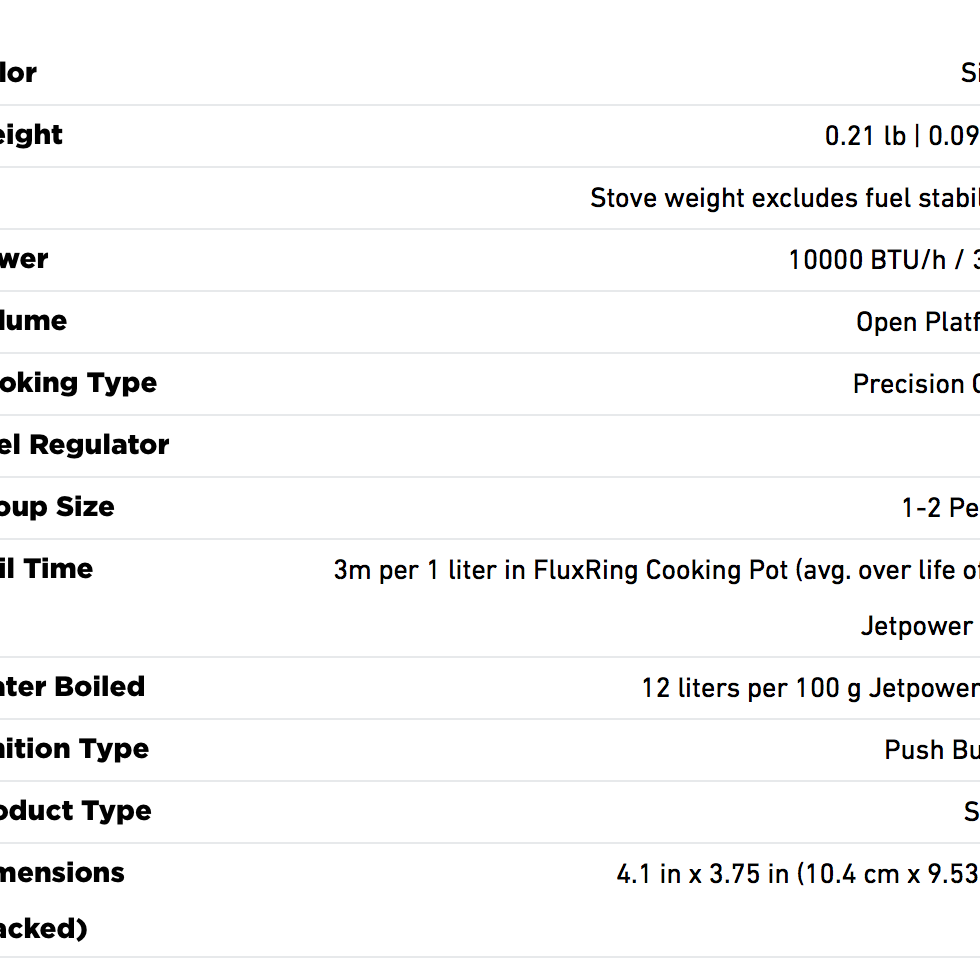
Task: Select the 10000 BTU/h power value
Action: tap(882, 260)
